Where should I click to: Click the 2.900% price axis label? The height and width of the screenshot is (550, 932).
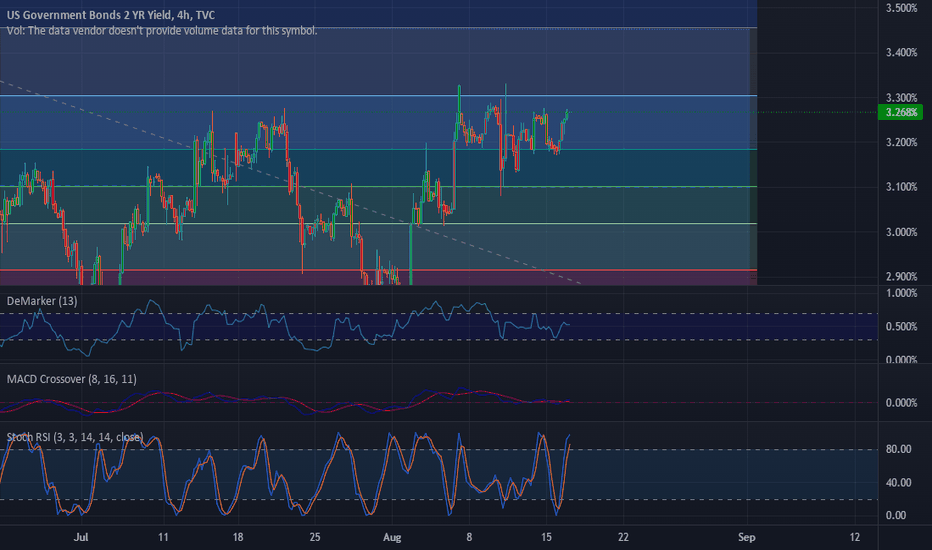[901, 276]
